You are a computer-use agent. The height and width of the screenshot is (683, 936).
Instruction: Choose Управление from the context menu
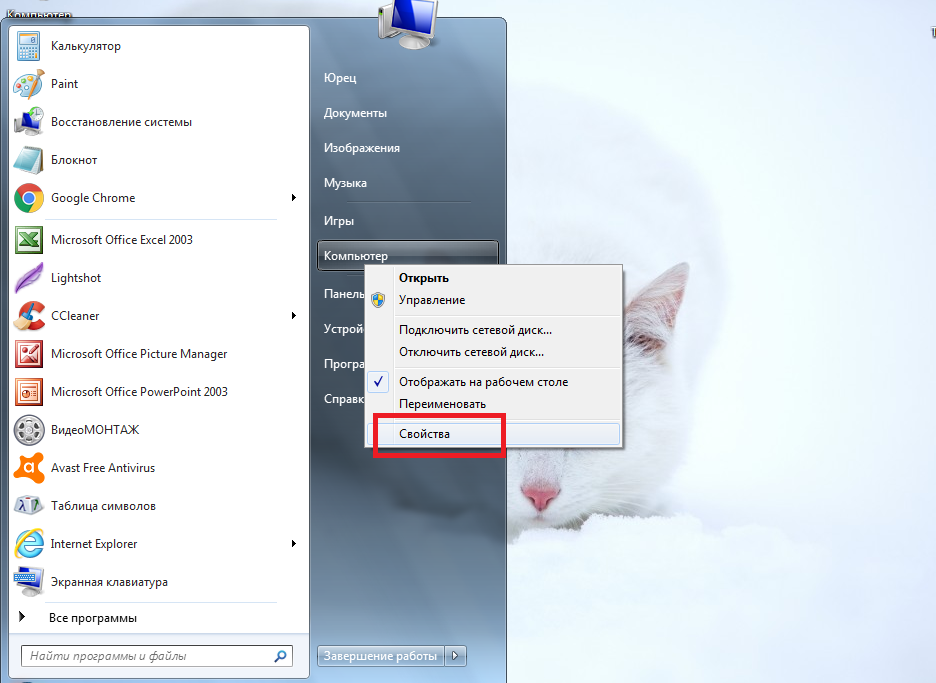(432, 300)
